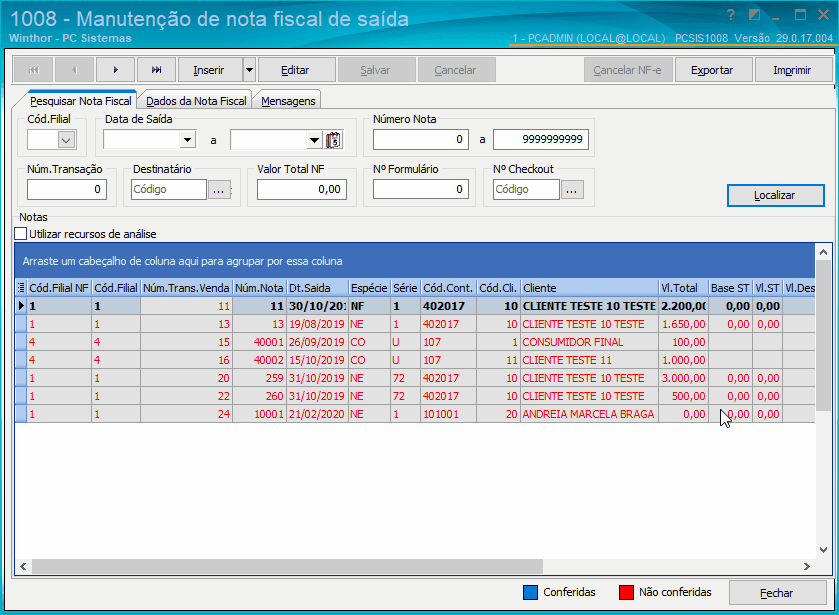
Task: Sort by Cliente column header
Action: coord(590,288)
